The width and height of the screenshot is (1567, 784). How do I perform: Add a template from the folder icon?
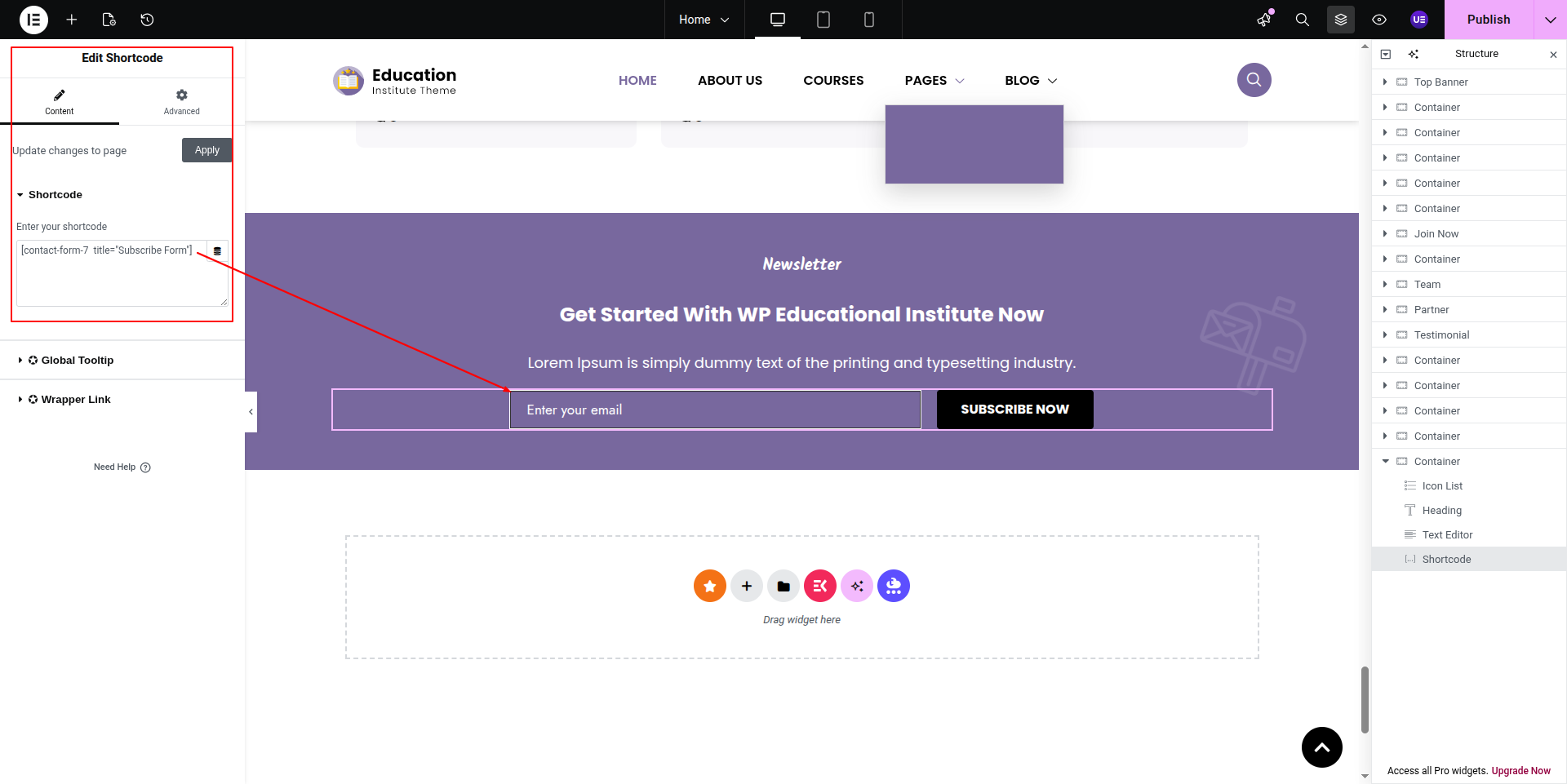point(783,586)
